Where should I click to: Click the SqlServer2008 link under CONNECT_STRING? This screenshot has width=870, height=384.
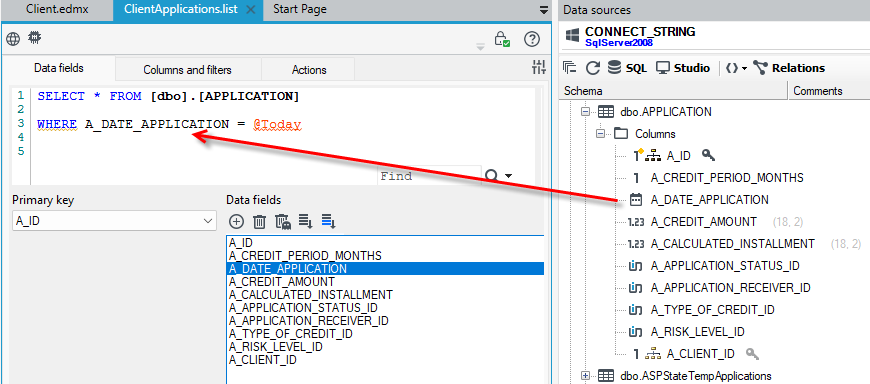[619, 43]
